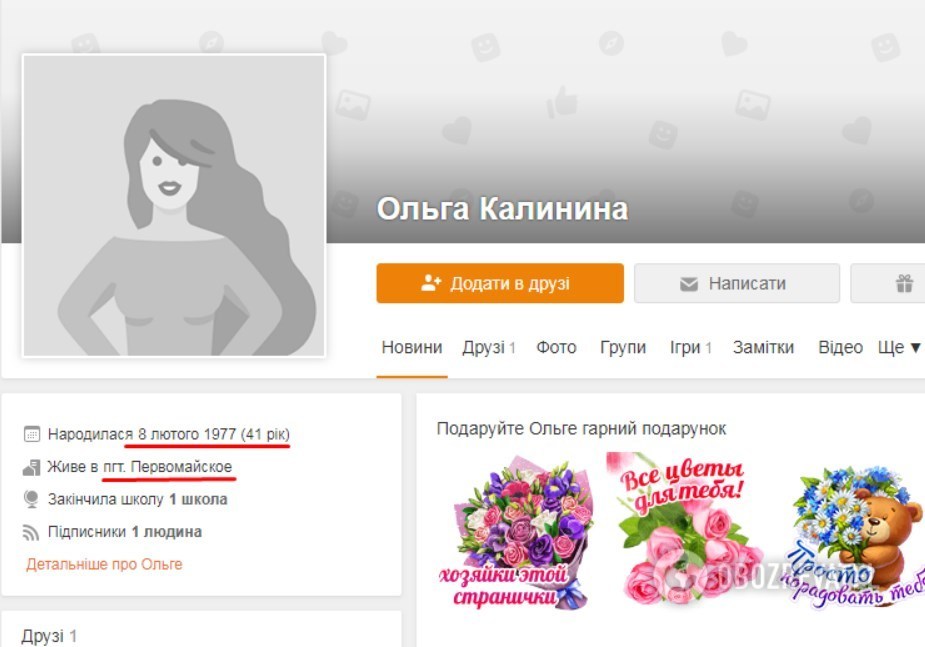Open the profile avatar placeholder image
The image size is (925, 647).
173,205
